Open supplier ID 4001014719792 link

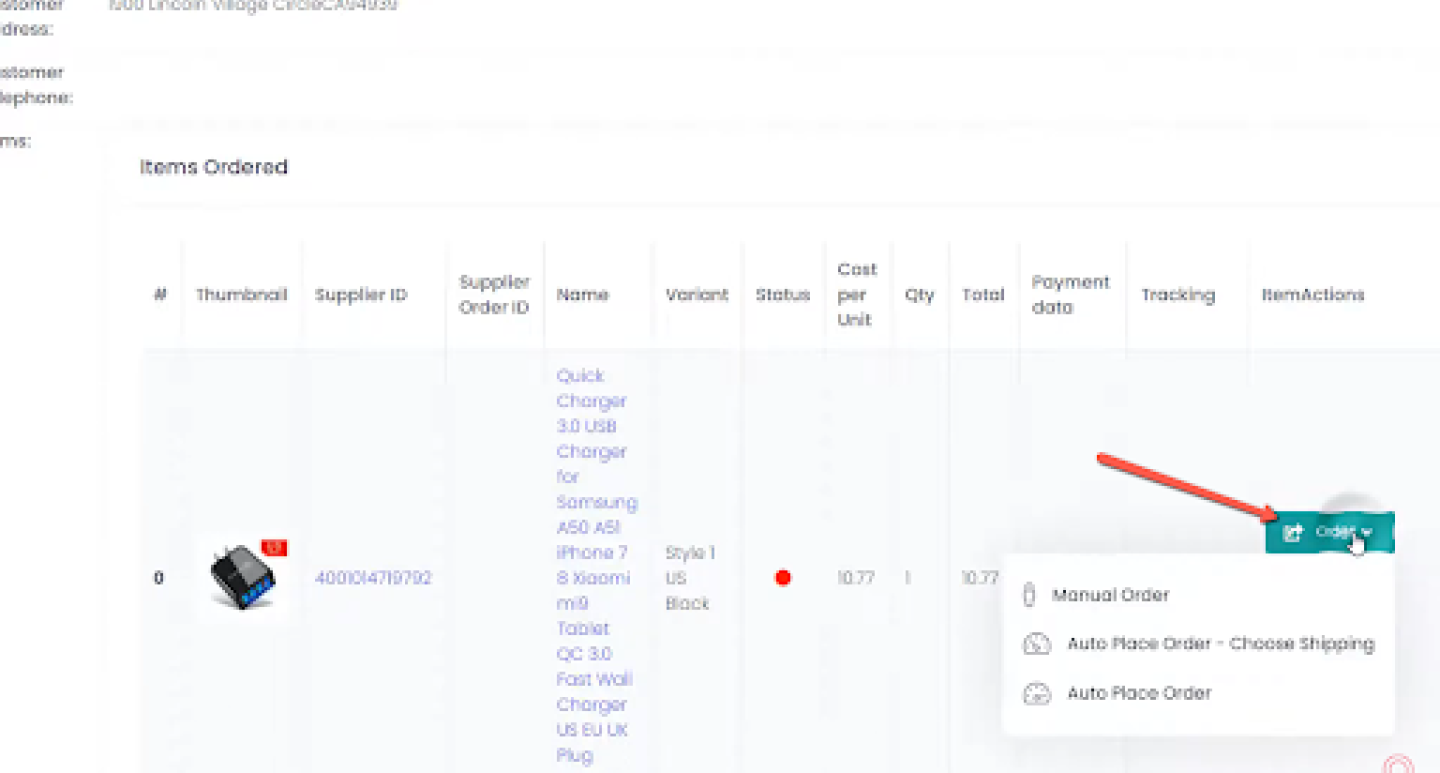click(x=373, y=578)
